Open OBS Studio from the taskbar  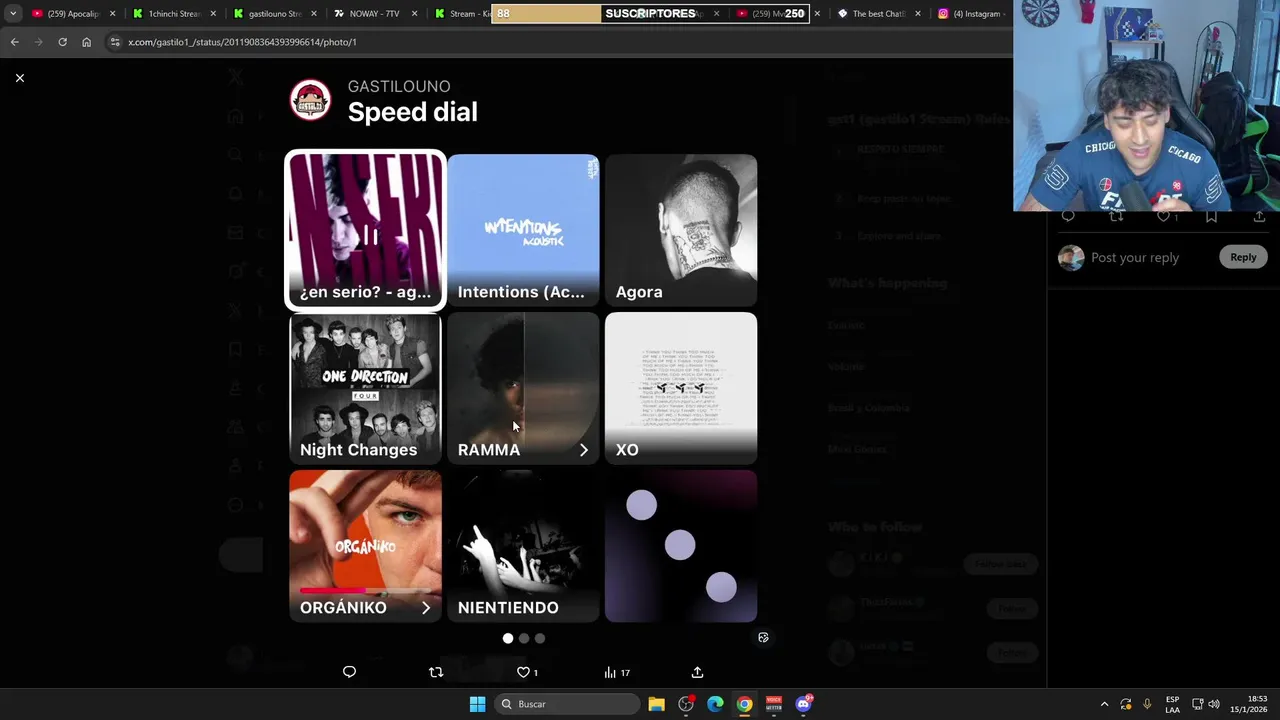pyautogui.click(x=686, y=704)
